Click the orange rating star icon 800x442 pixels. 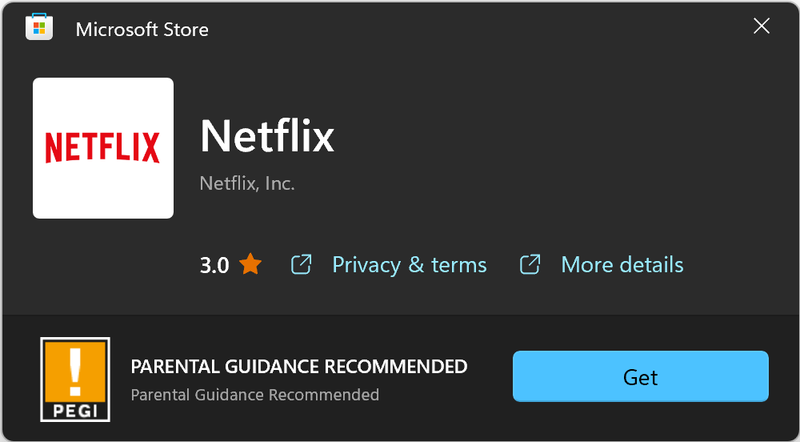pos(250,265)
